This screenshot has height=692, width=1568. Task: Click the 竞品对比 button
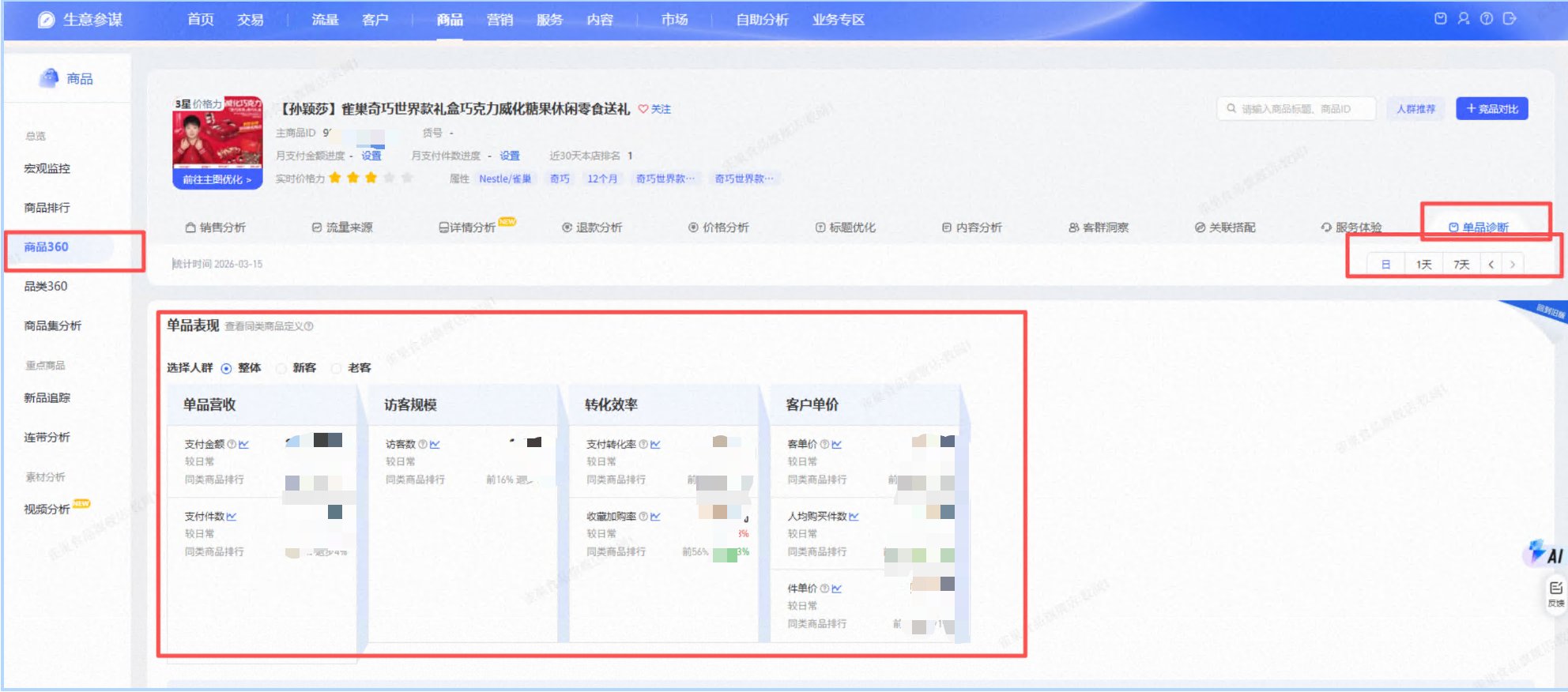coord(1492,109)
